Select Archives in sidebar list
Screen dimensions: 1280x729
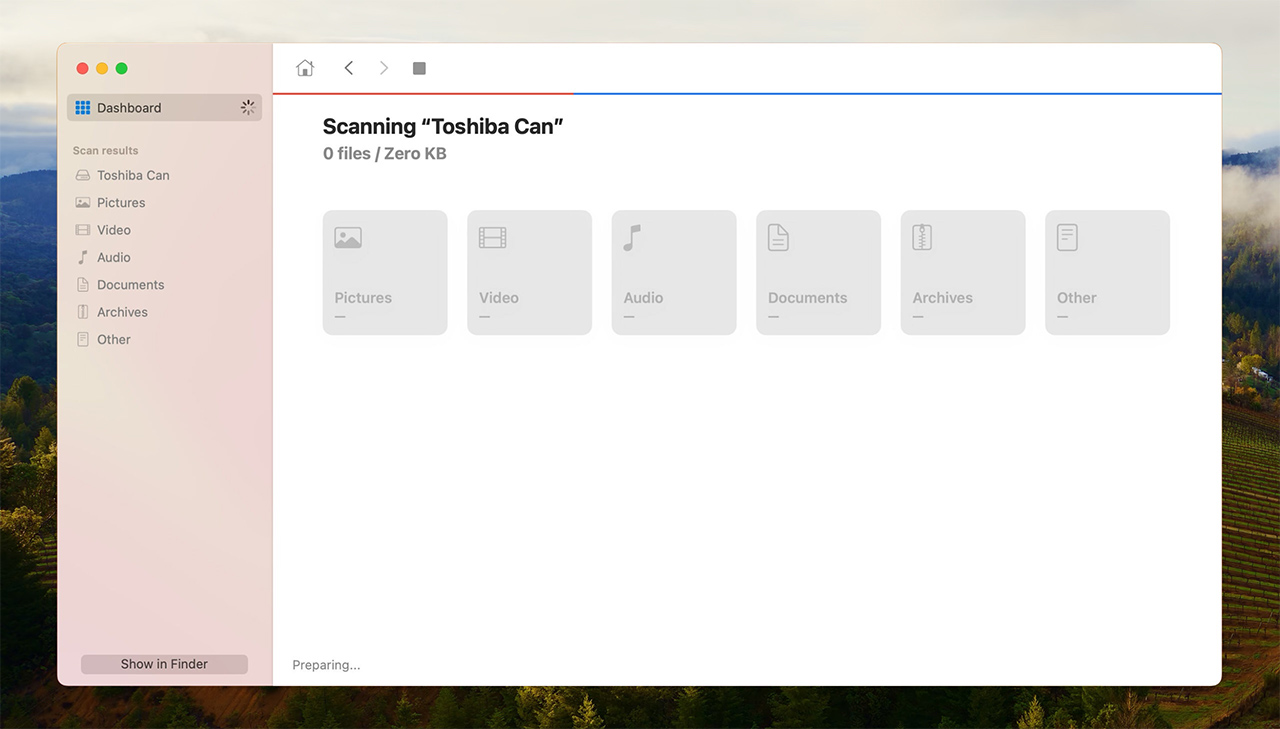pyautogui.click(x=122, y=312)
